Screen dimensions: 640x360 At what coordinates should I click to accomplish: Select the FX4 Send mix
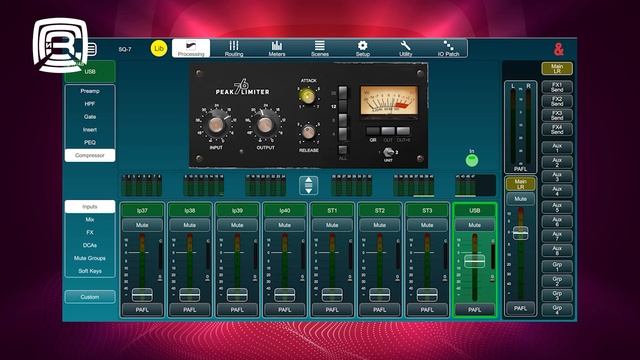(557, 130)
